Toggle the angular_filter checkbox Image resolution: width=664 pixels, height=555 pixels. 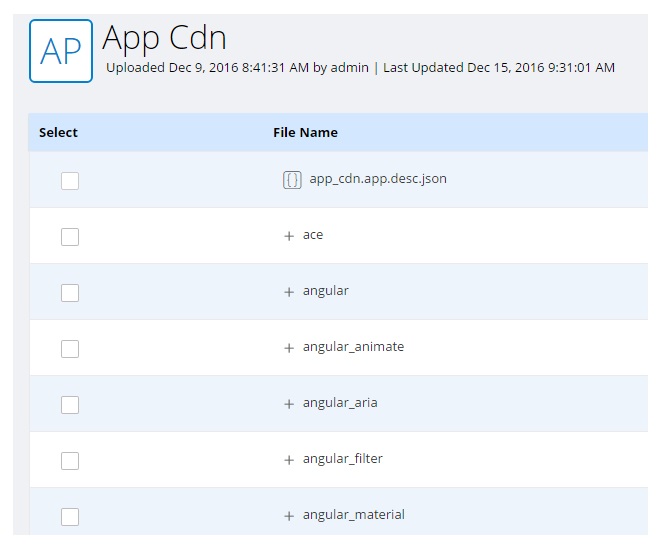(70, 461)
